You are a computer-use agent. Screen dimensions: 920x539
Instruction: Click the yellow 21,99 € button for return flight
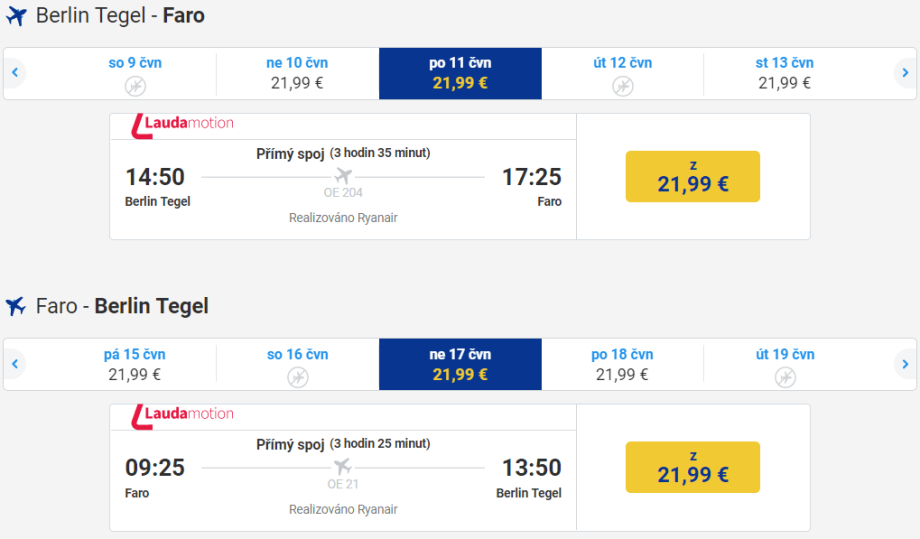point(692,467)
